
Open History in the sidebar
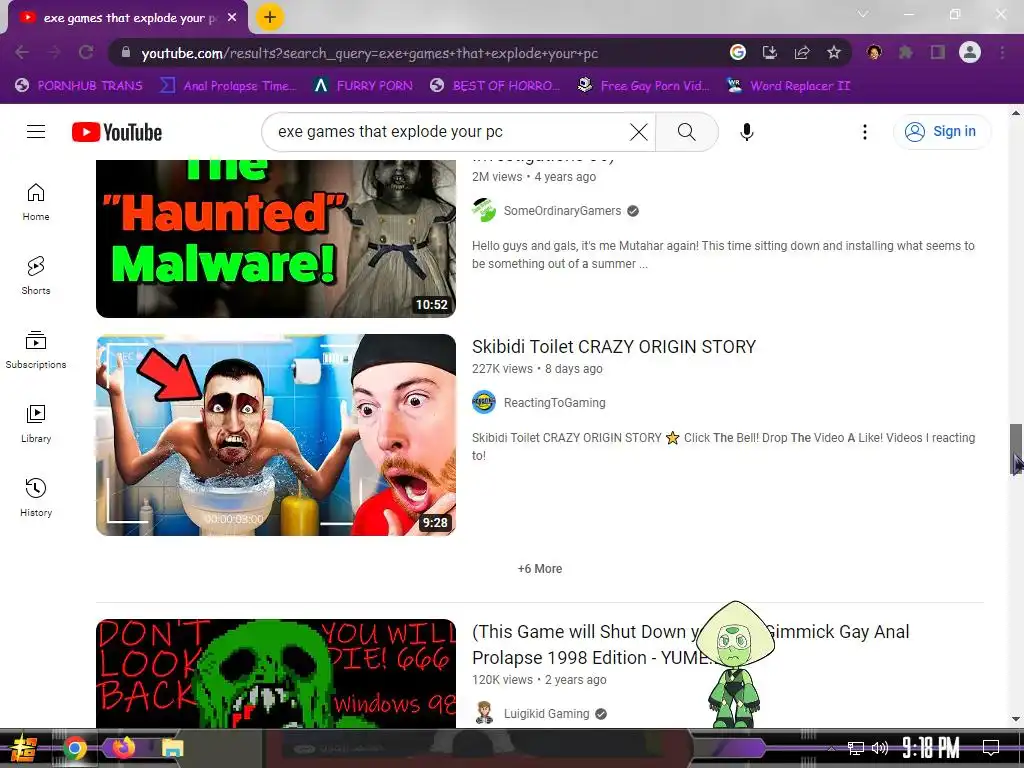[x=36, y=498]
